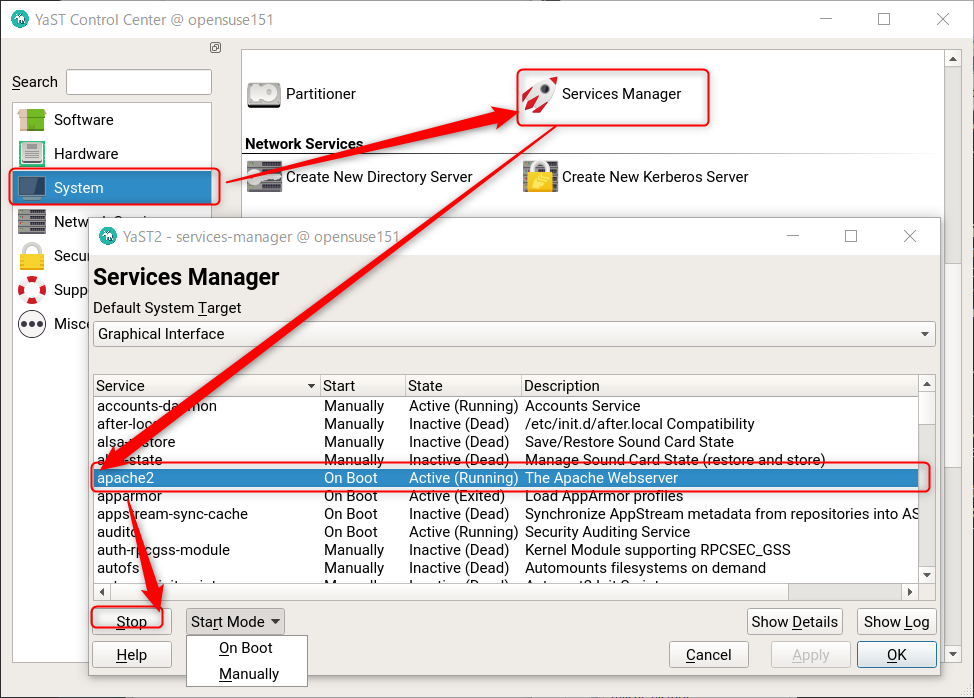Select the Network Services category icon
This screenshot has height=698, width=974.
click(32, 222)
